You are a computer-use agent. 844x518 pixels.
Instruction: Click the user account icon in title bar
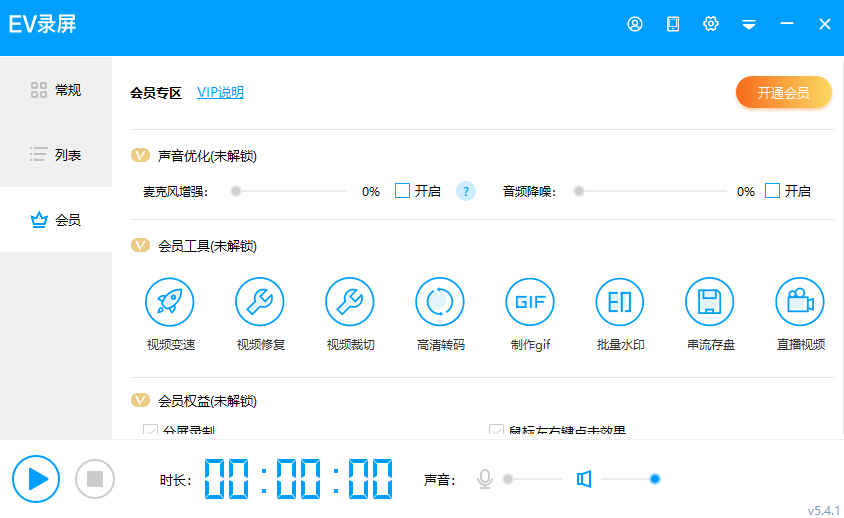point(635,24)
